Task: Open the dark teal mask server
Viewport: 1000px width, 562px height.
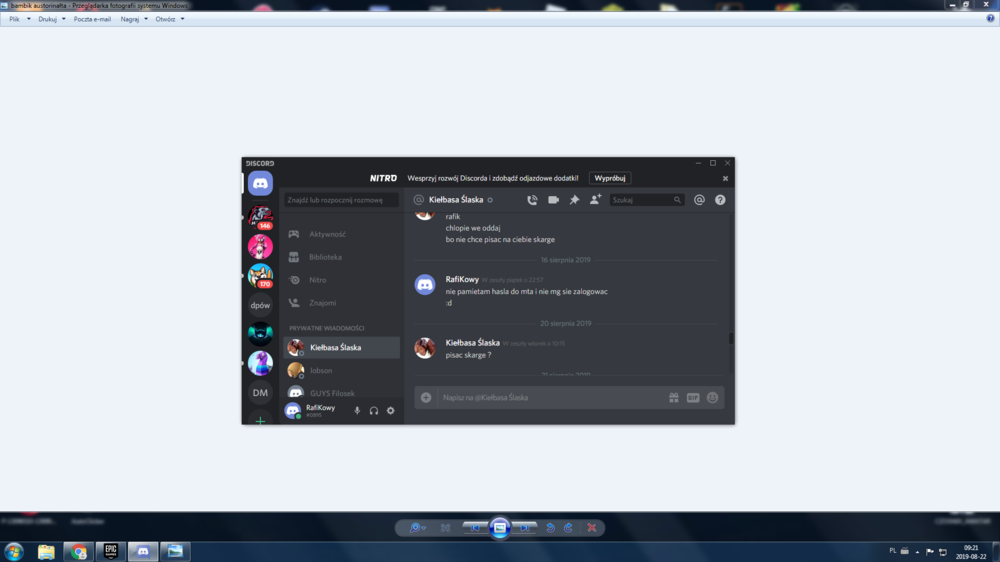Action: pyautogui.click(x=260, y=334)
